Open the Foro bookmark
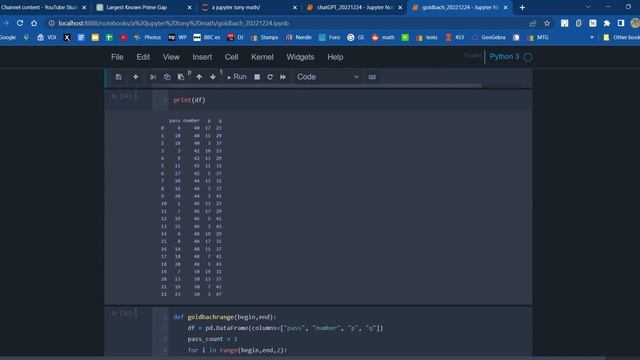 click(329, 37)
